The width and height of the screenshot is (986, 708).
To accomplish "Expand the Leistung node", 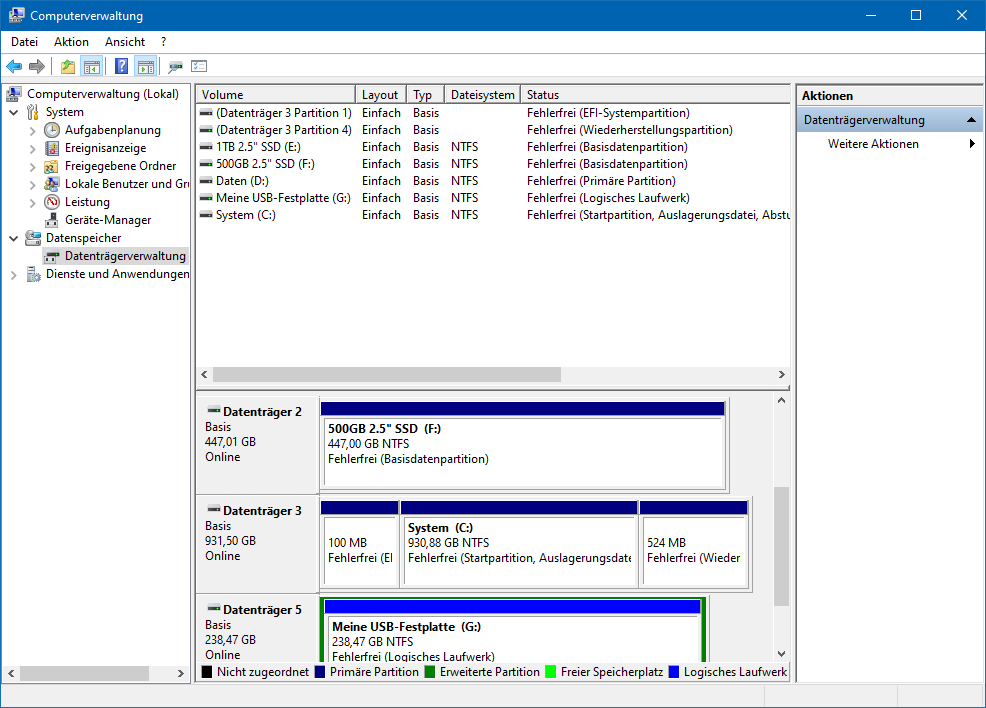I will point(32,202).
